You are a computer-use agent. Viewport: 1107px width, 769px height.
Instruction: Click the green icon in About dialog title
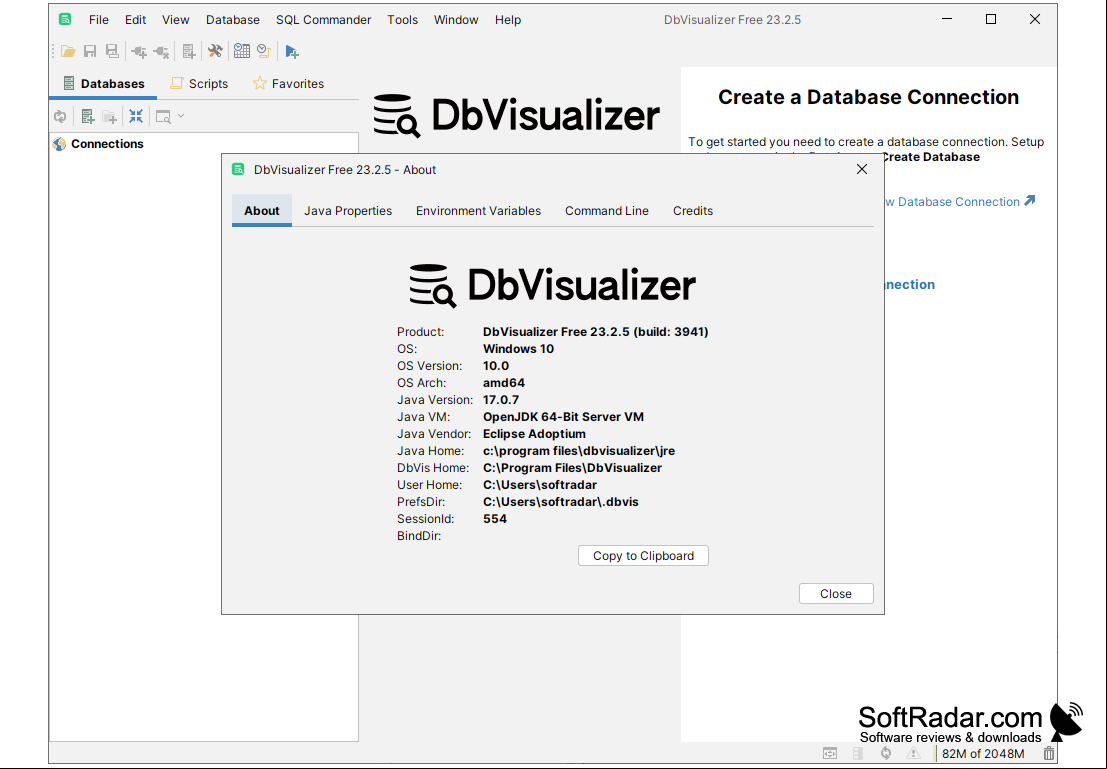(239, 169)
